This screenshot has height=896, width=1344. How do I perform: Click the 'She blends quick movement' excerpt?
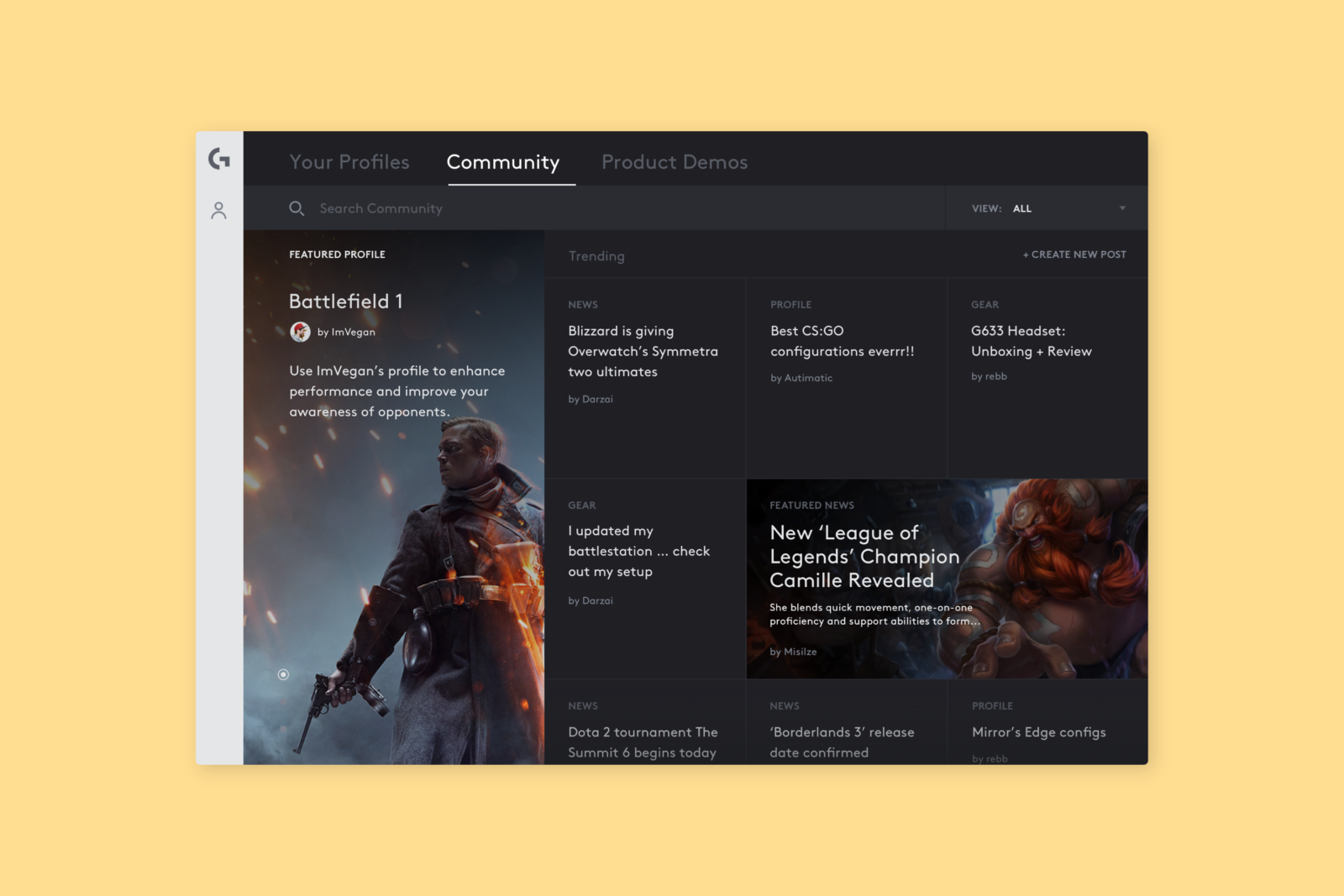coord(874,614)
